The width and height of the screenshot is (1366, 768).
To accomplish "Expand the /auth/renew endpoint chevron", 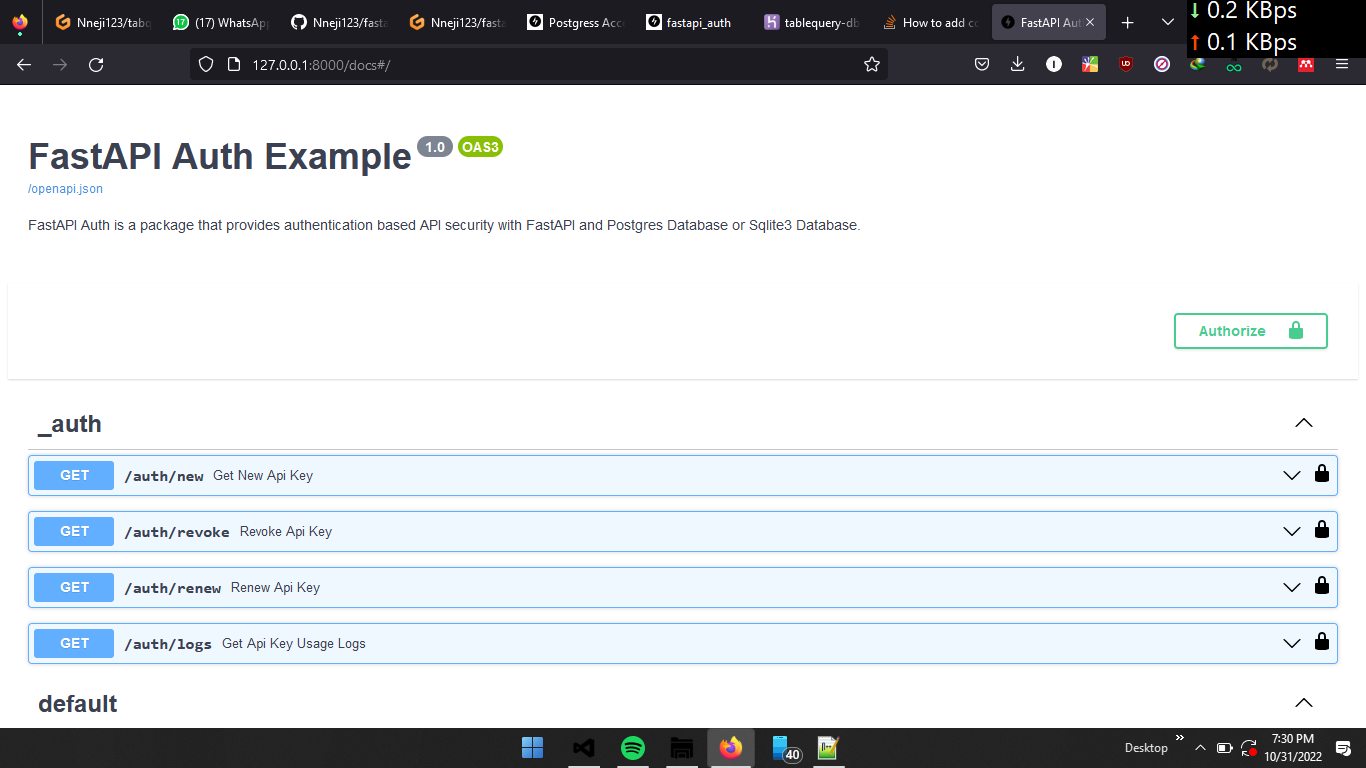I will (x=1292, y=587).
